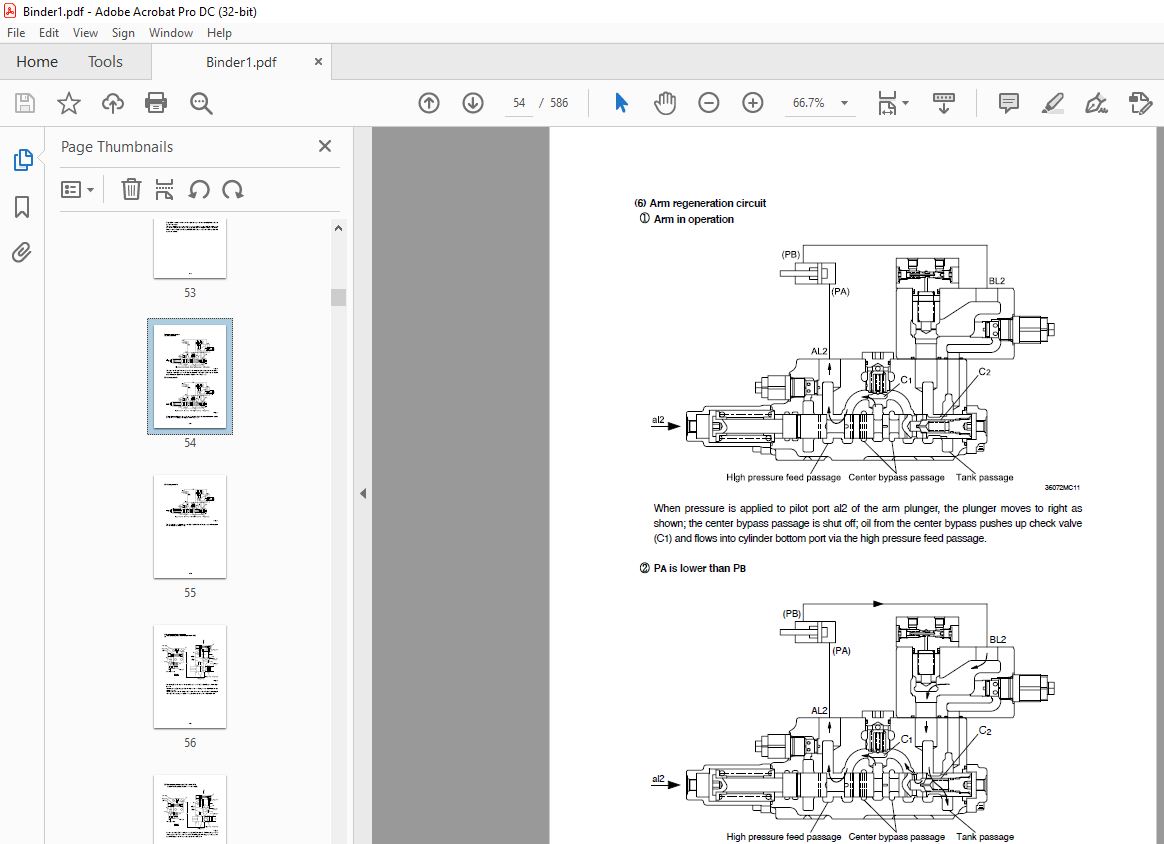Go to previous page arrow
The image size is (1164, 844).
[x=429, y=103]
